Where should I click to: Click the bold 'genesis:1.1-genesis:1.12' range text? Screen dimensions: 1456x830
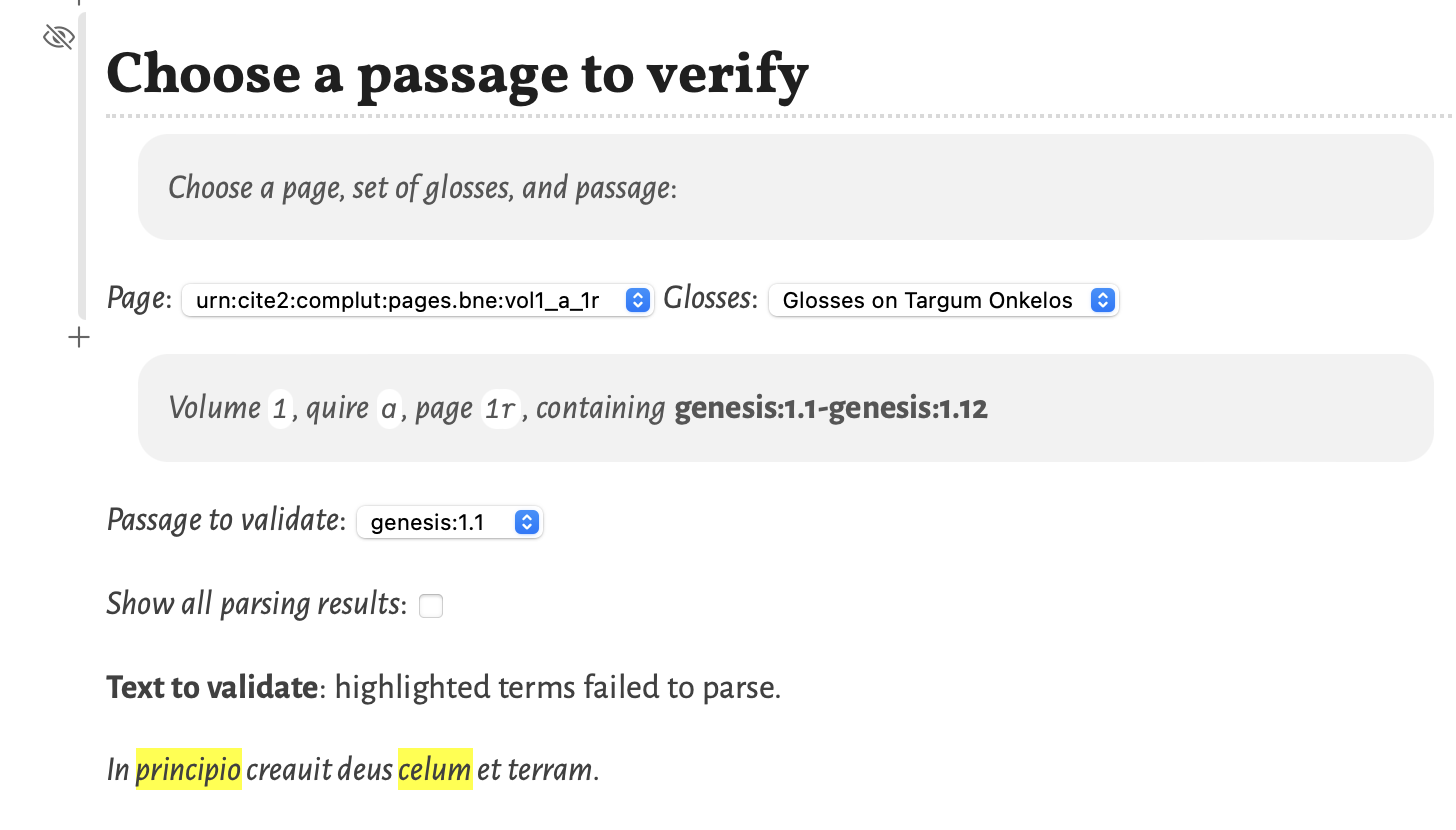[x=831, y=408]
